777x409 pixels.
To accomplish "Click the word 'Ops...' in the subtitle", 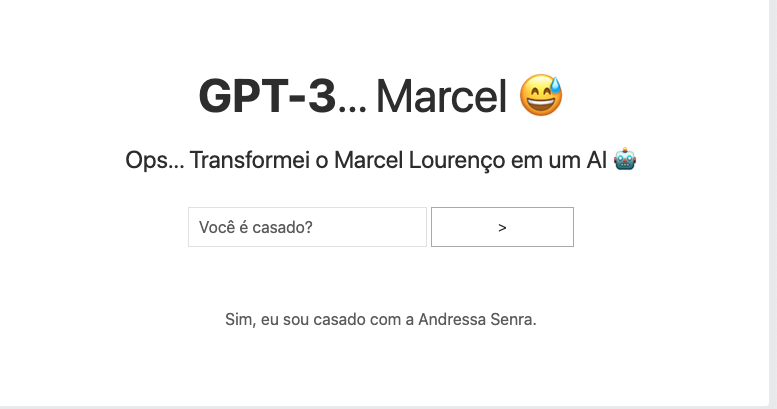I will (x=155, y=161).
